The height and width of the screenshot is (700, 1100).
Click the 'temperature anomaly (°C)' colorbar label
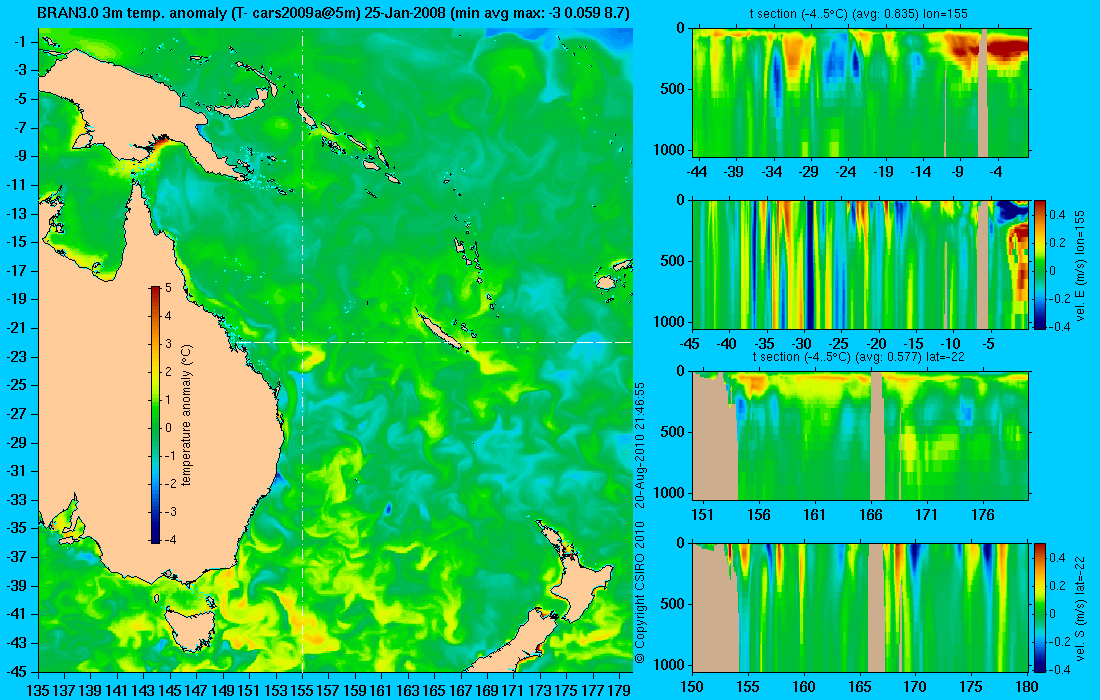[x=187, y=415]
